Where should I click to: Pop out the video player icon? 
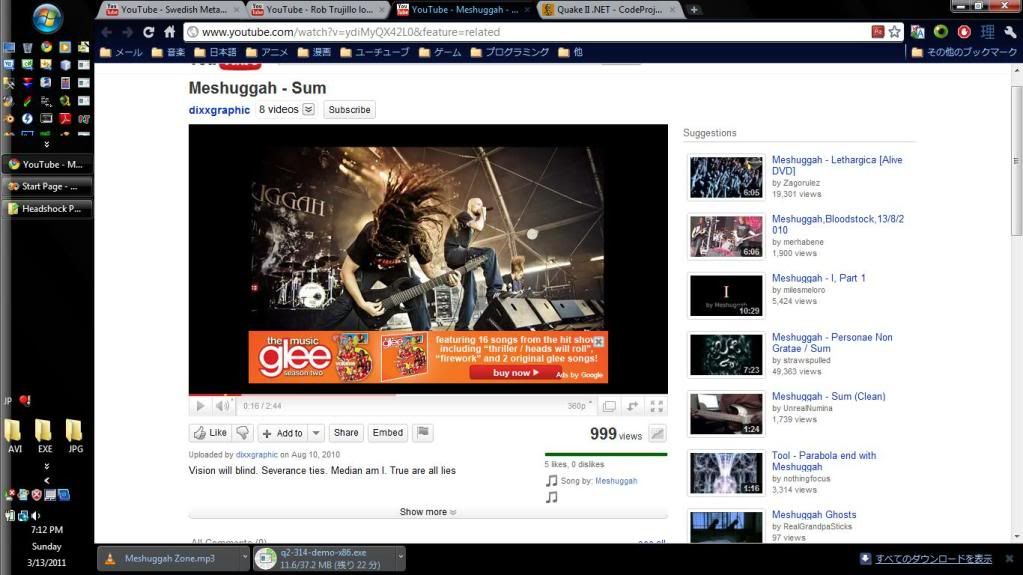pyautogui.click(x=633, y=406)
